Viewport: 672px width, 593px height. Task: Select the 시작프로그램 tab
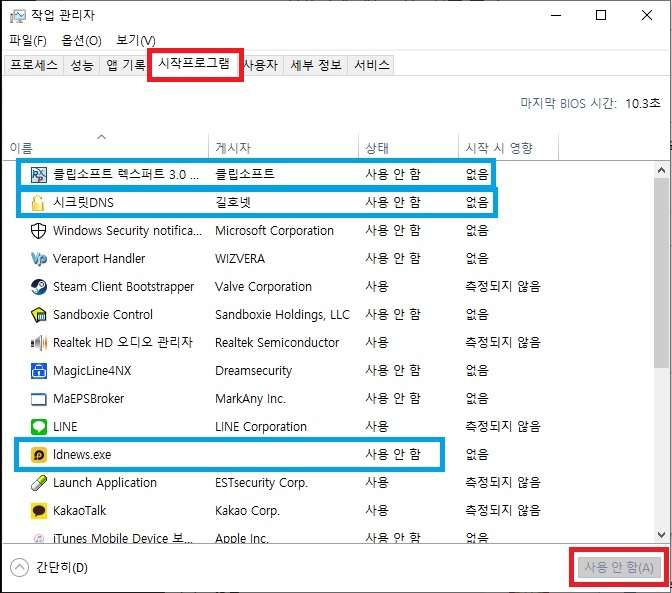point(194,63)
